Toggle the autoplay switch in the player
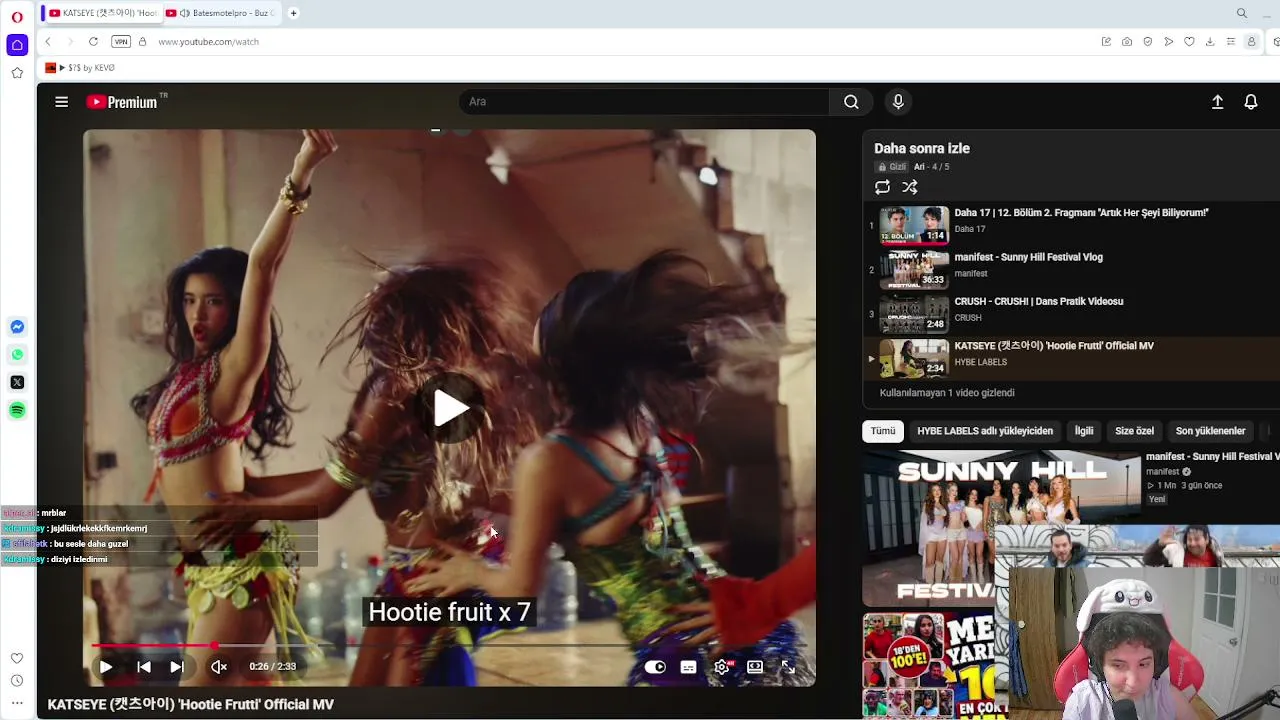The image size is (1280, 720). click(x=655, y=667)
